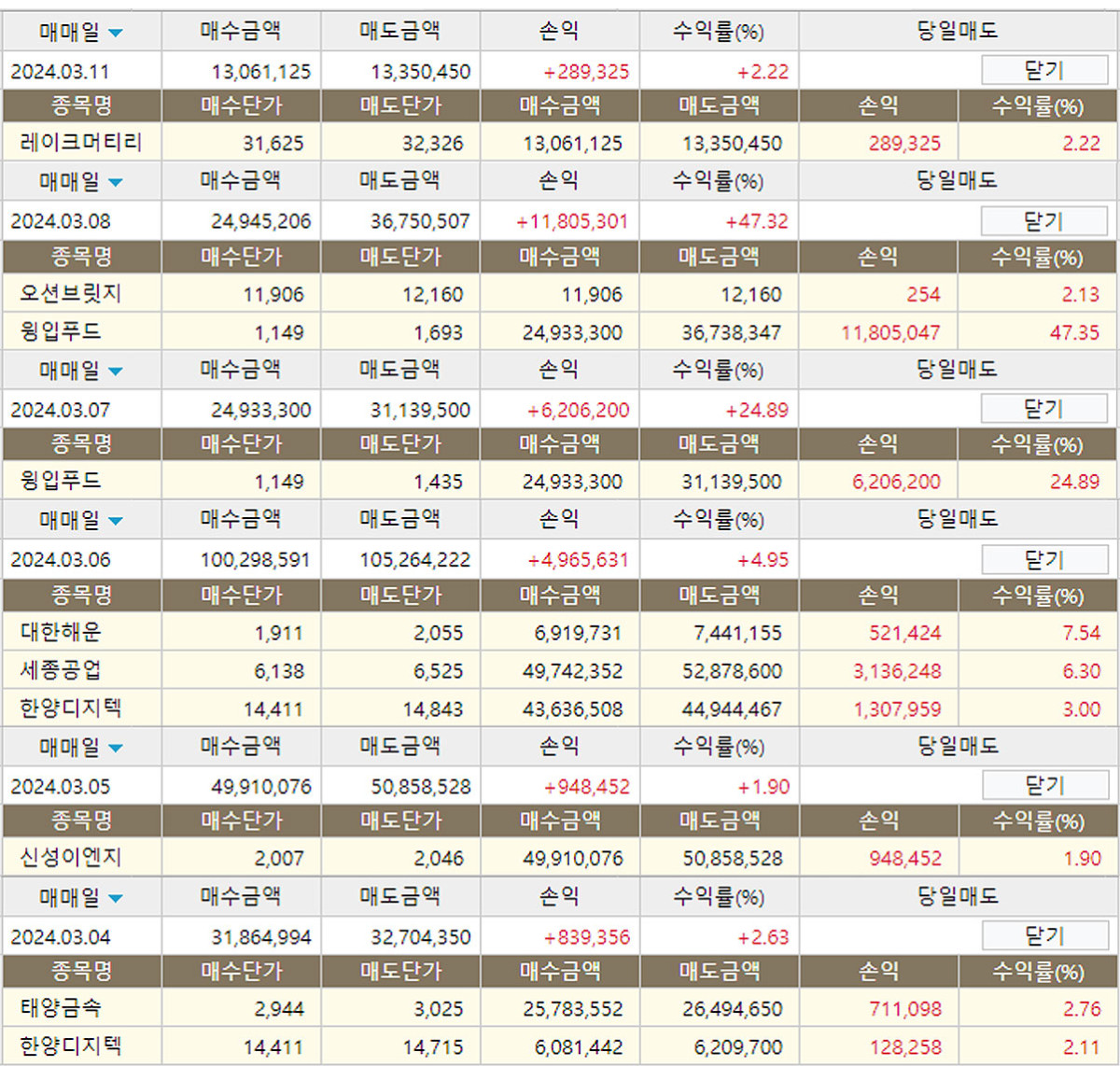Click the 매매일 sort arrow above 2024.03.08

[x=116, y=183]
